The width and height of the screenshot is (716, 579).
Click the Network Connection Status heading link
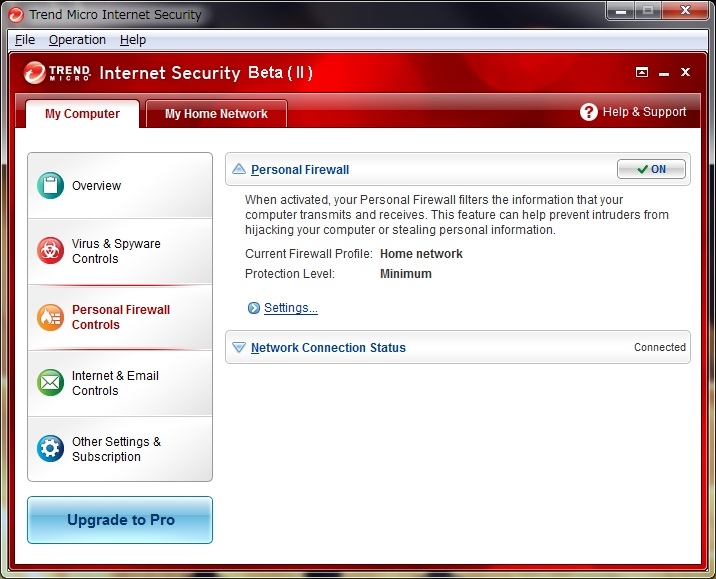tap(328, 348)
